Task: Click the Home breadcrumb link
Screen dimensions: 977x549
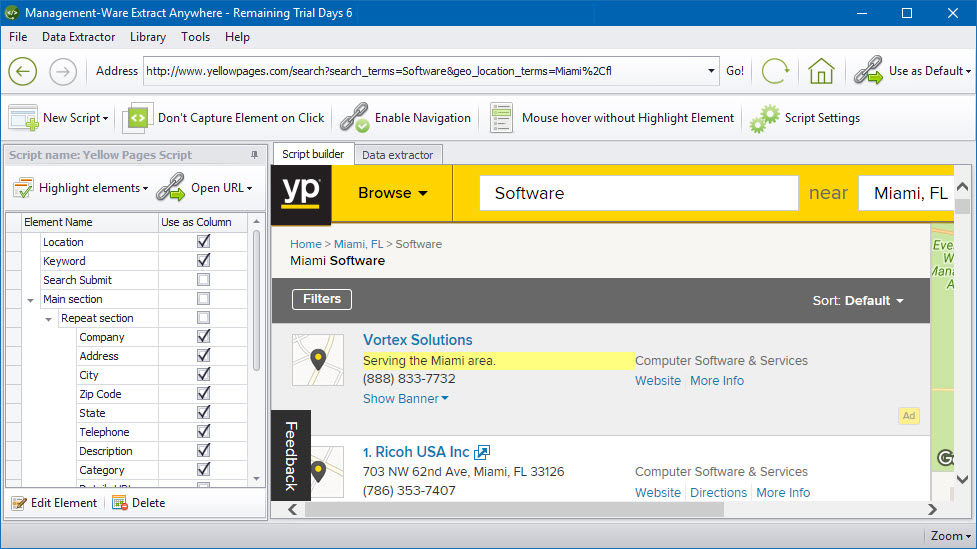Action: tap(306, 244)
